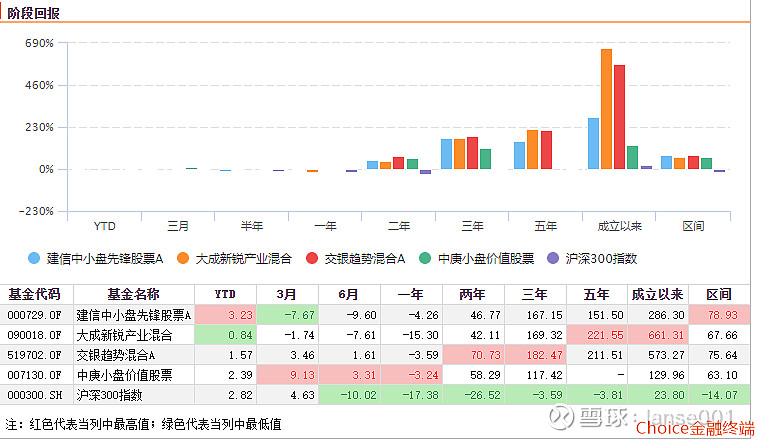758x440 pixels.
Task: Open fund code 000729.OF
Action: (x=34, y=315)
